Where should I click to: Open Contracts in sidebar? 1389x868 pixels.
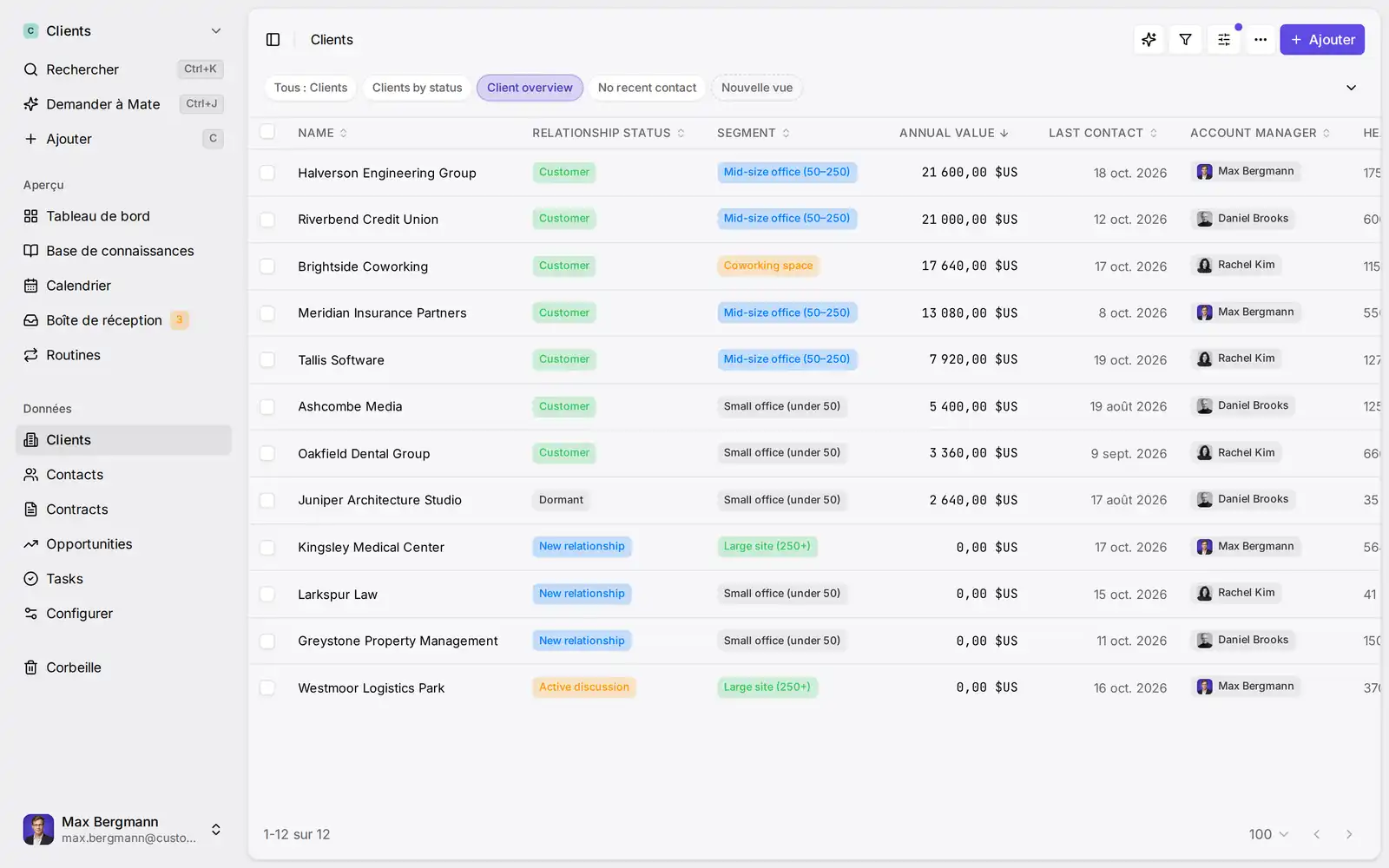[x=123, y=510]
